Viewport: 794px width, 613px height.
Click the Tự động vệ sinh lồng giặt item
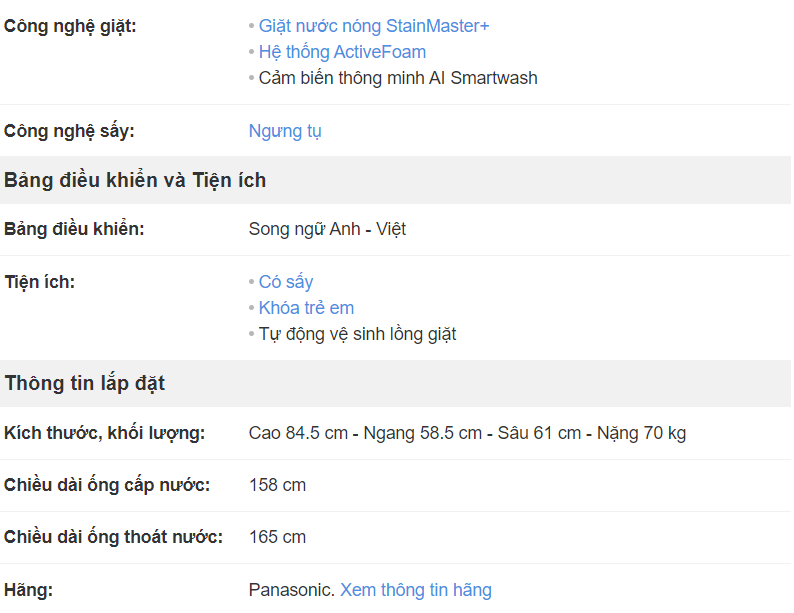click(x=358, y=334)
